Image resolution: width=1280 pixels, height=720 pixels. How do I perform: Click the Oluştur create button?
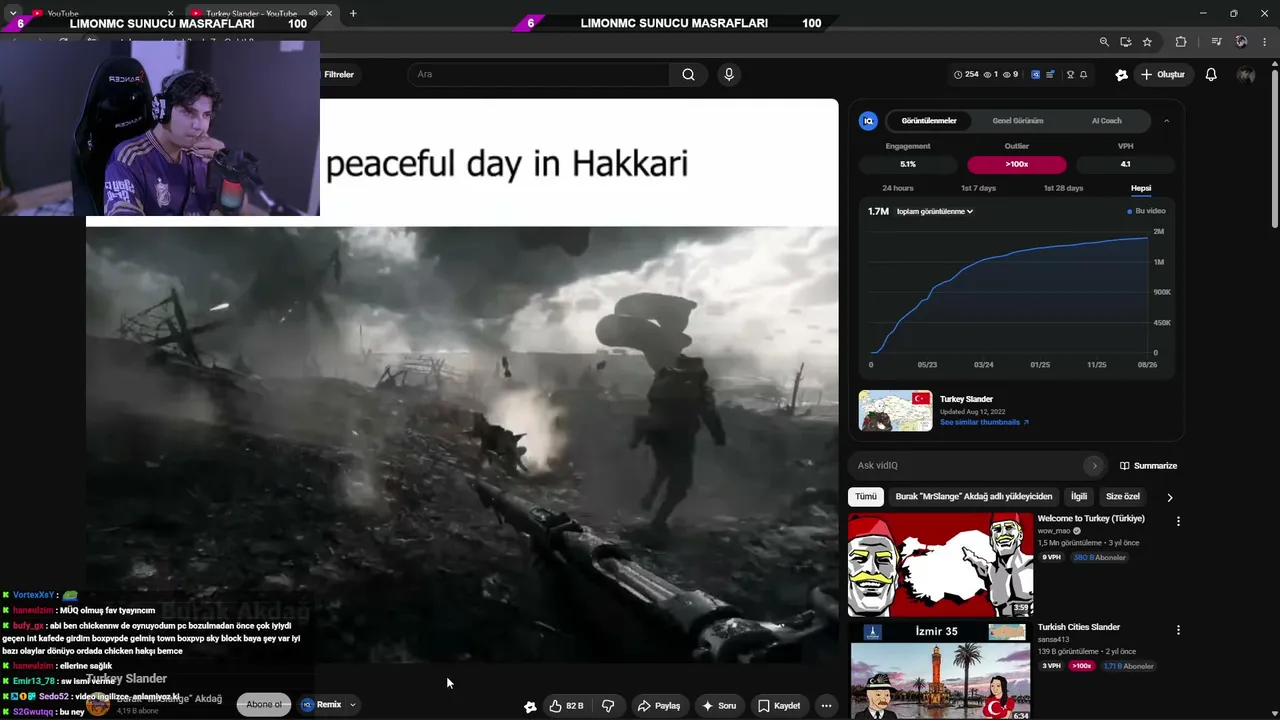1162,74
